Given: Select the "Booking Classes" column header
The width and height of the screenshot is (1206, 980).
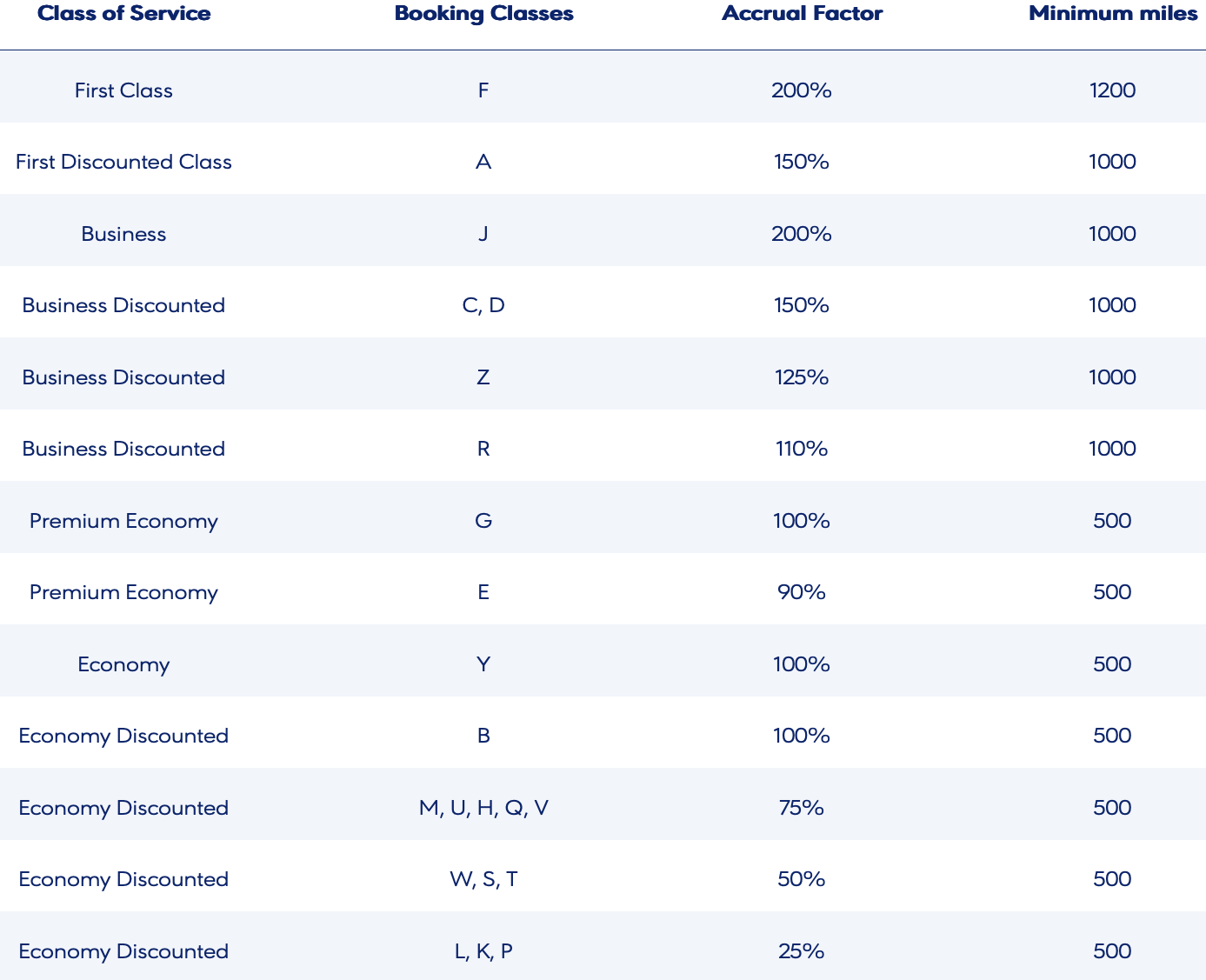Looking at the screenshot, I should pyautogui.click(x=483, y=14).
